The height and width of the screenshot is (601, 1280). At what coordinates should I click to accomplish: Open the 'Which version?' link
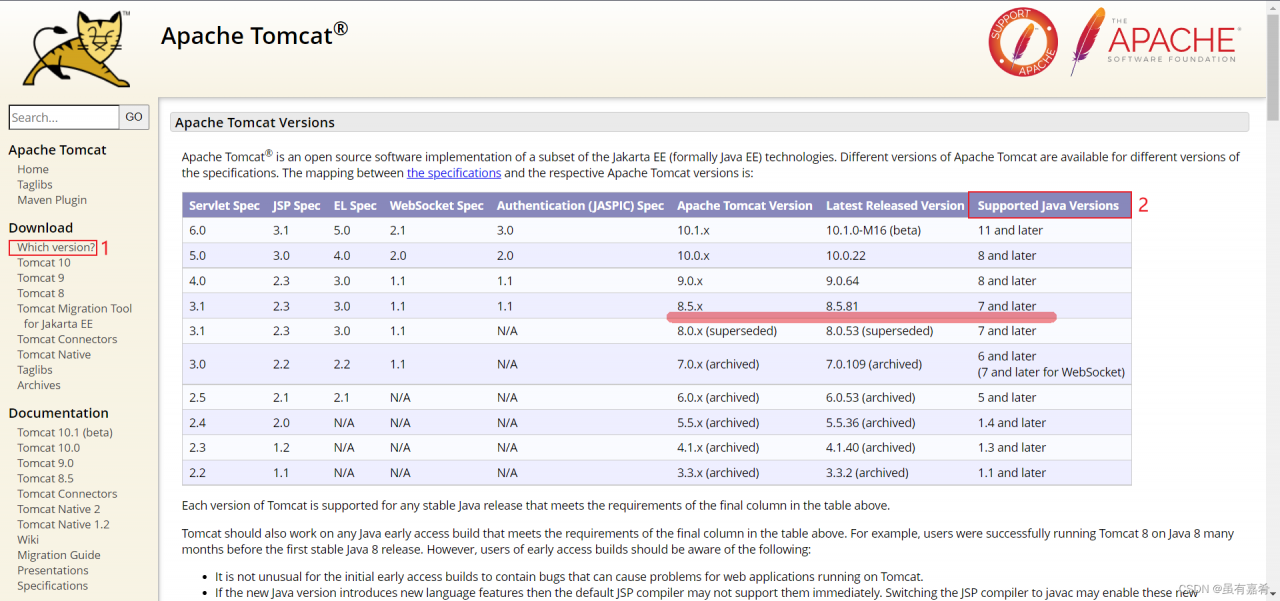tap(56, 247)
